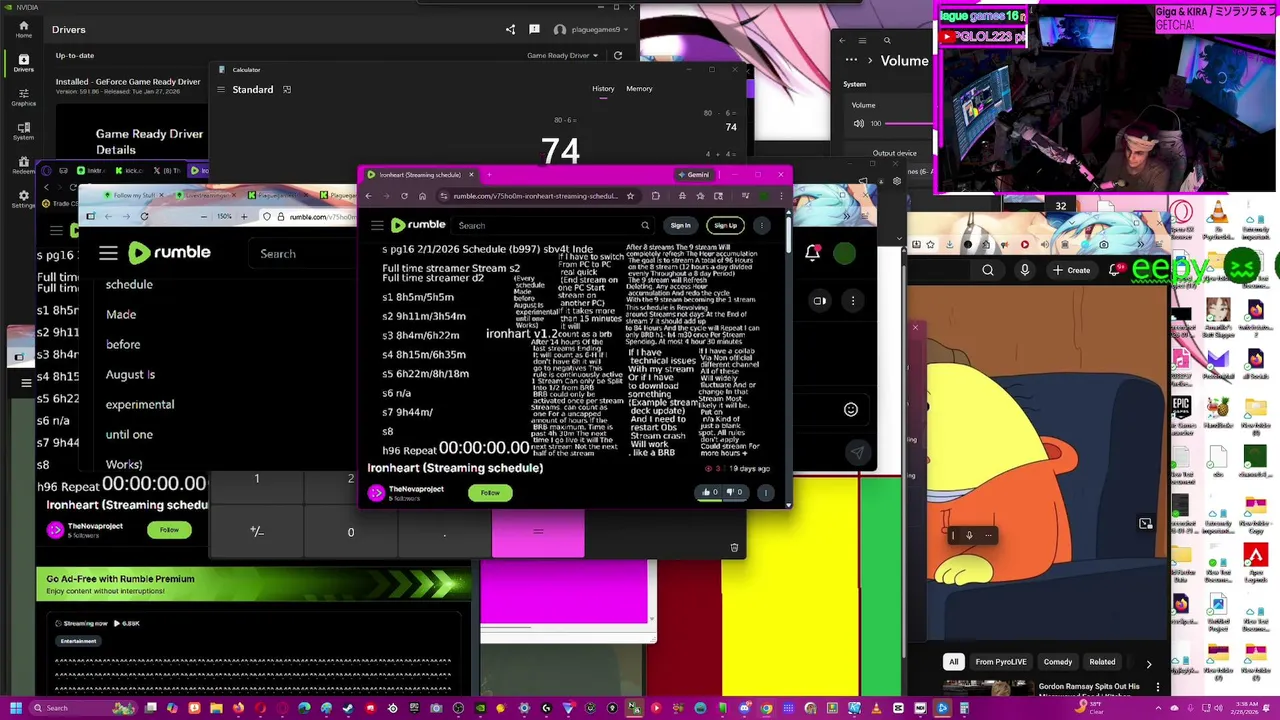
Task: Mute the volume with the speaker icon in Volume panel
Action: (x=858, y=124)
